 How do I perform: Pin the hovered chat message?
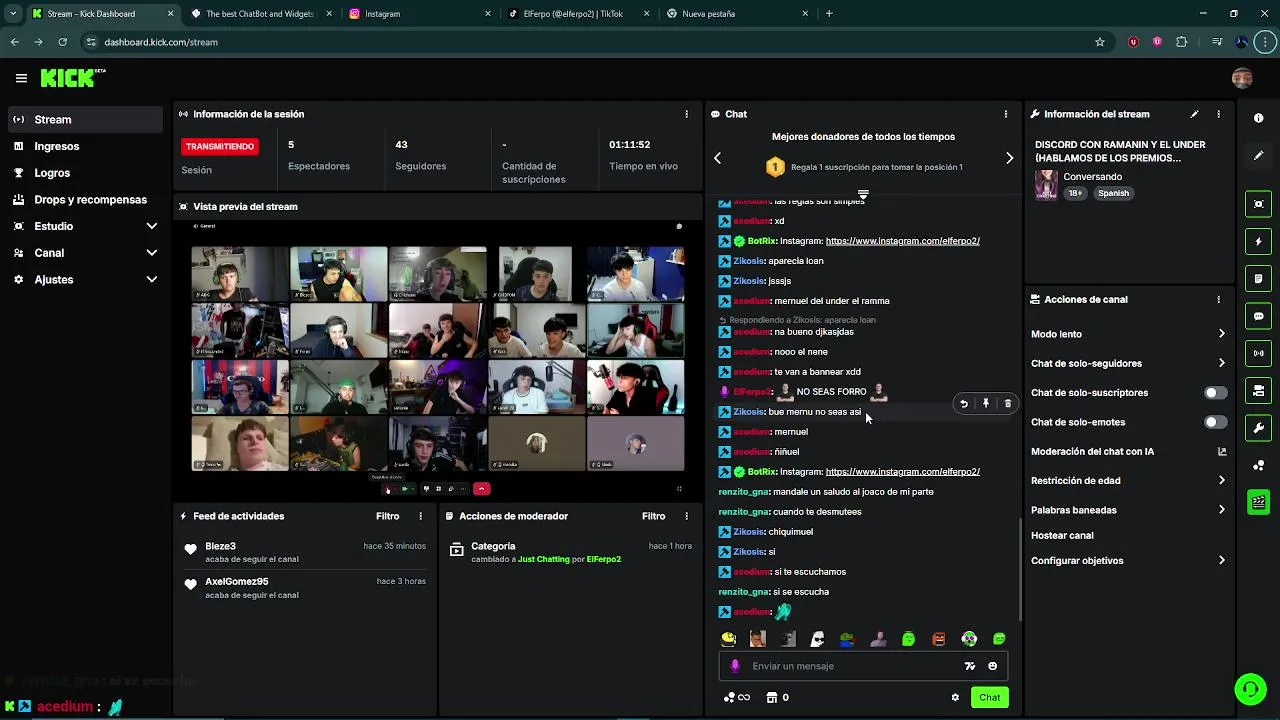pos(985,404)
